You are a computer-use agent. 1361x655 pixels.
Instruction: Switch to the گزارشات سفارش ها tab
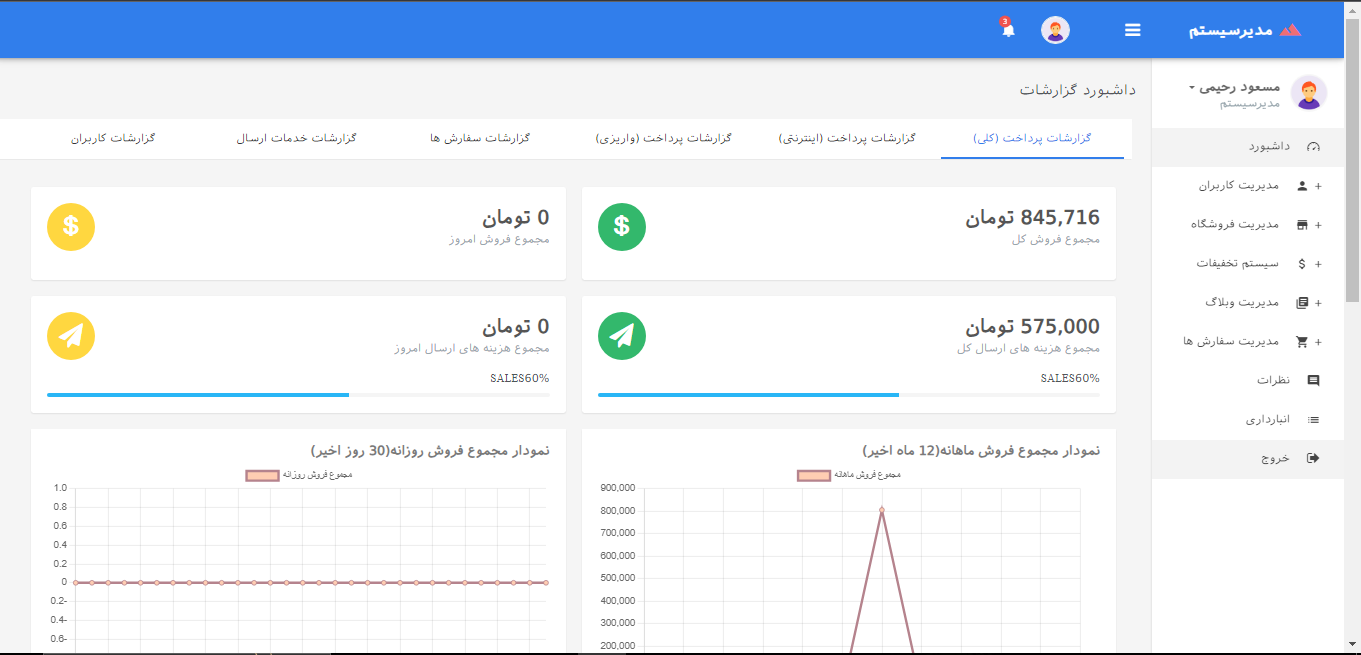(479, 138)
